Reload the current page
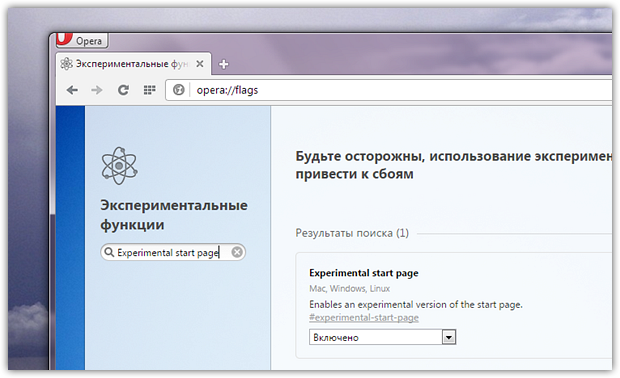Image resolution: width=620 pixels, height=378 pixels. pos(123,90)
